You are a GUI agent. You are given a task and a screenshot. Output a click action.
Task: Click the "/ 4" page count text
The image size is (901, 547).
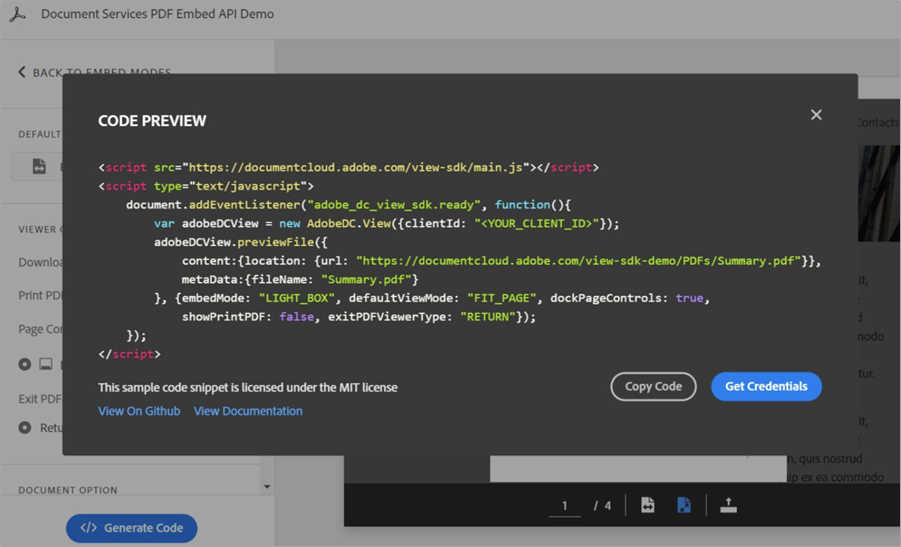pos(602,506)
